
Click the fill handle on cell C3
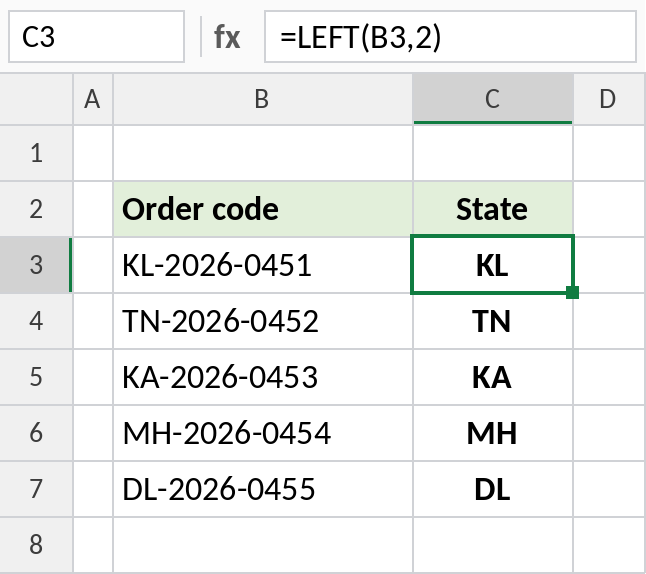573,293
